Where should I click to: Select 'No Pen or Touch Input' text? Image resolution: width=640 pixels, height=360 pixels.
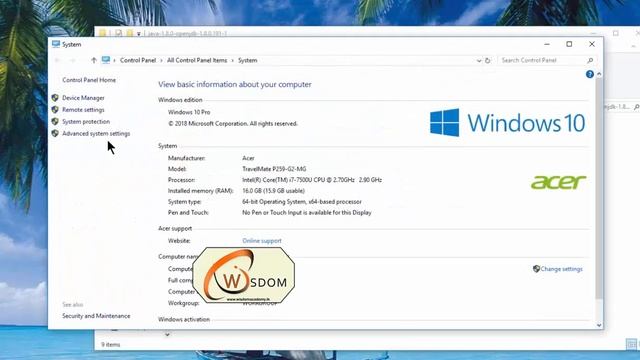(307, 213)
